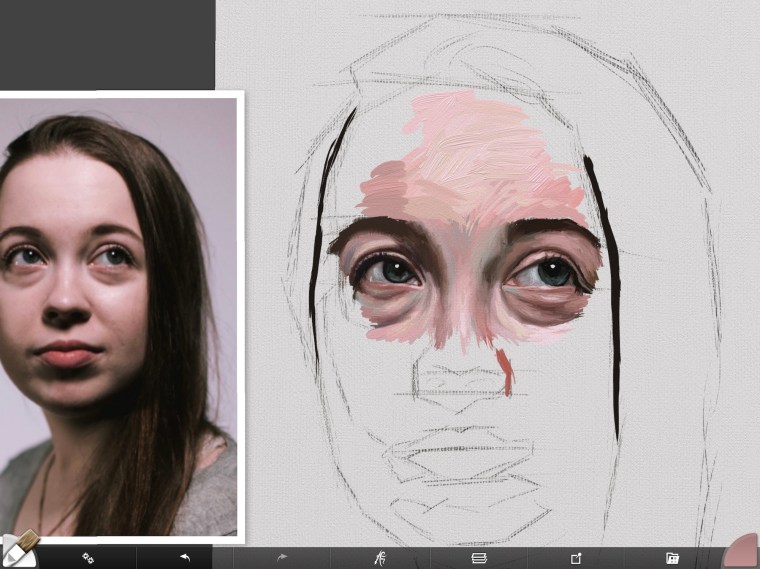The width and height of the screenshot is (760, 569).
Task: Open the color picker pod
Action: click(743, 553)
